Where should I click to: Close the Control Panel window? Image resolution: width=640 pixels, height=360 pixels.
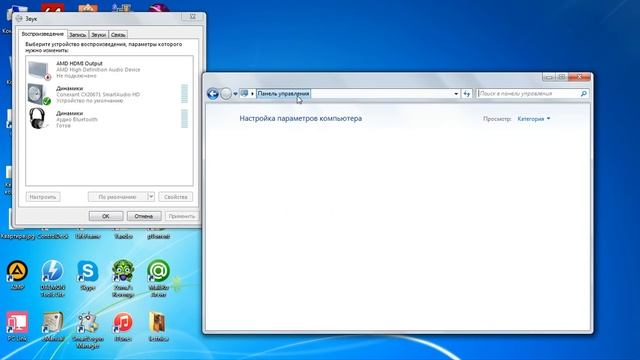(x=579, y=77)
